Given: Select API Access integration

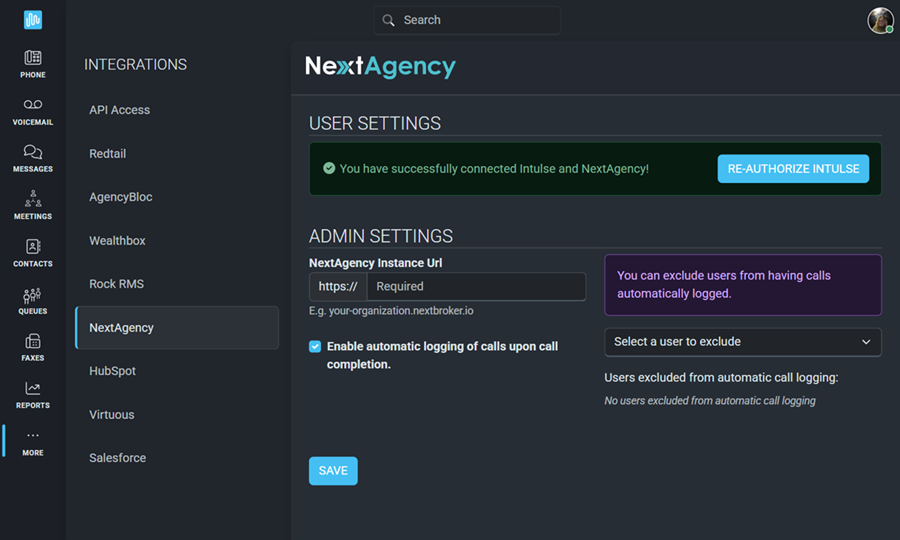Looking at the screenshot, I should [x=177, y=110].
